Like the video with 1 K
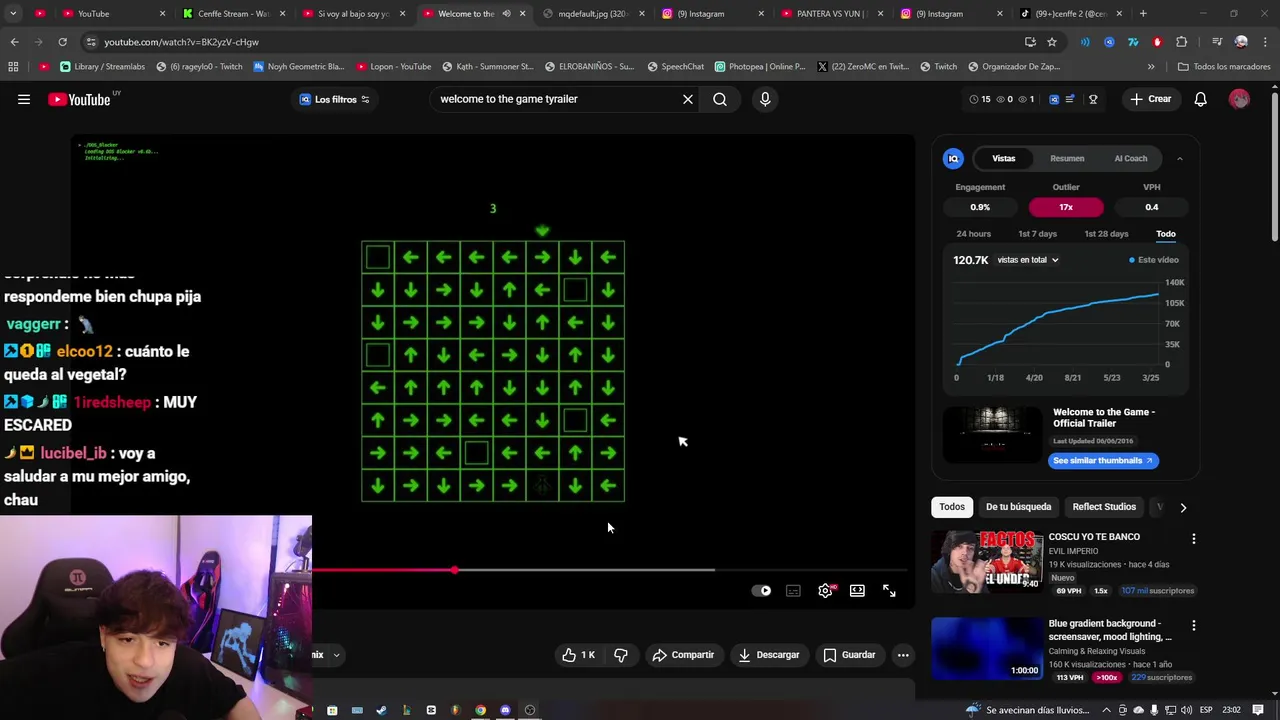Screen dimensions: 1280x720 pos(579,655)
